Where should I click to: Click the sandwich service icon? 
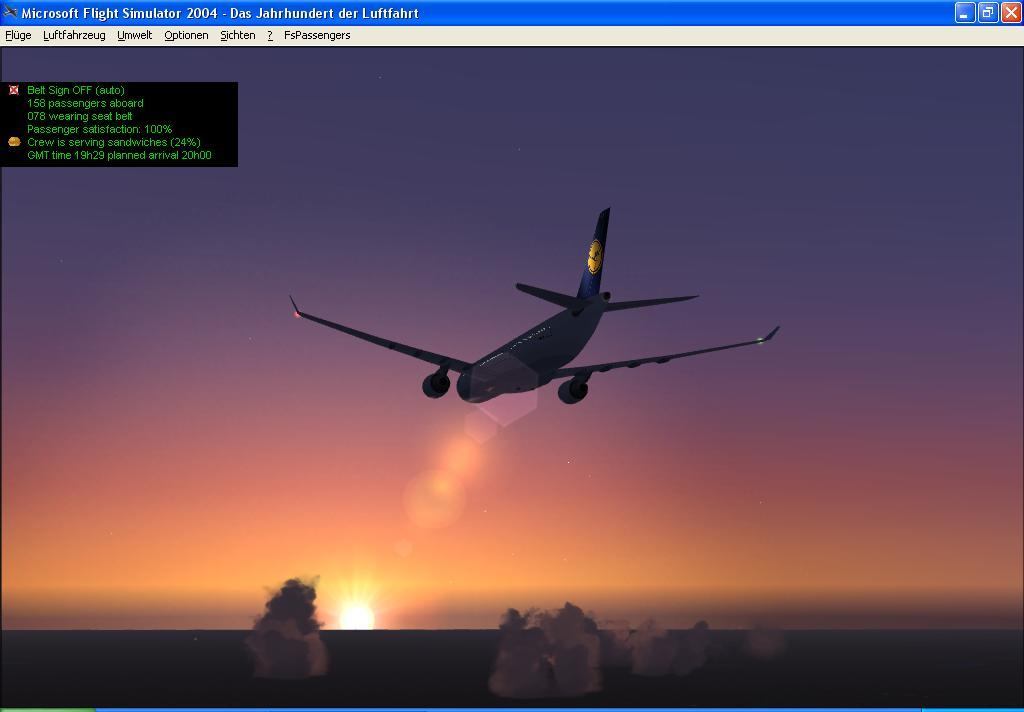14,142
